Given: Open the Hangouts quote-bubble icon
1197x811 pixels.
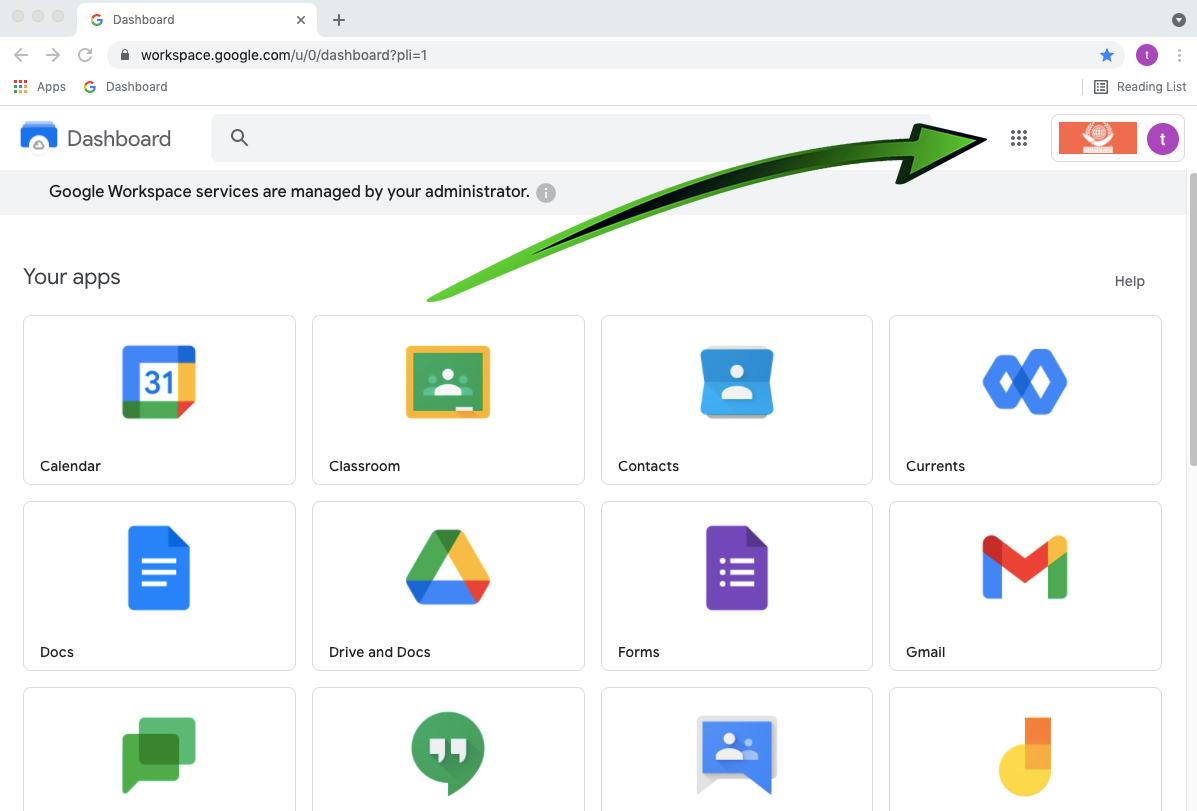Looking at the screenshot, I should click(448, 753).
